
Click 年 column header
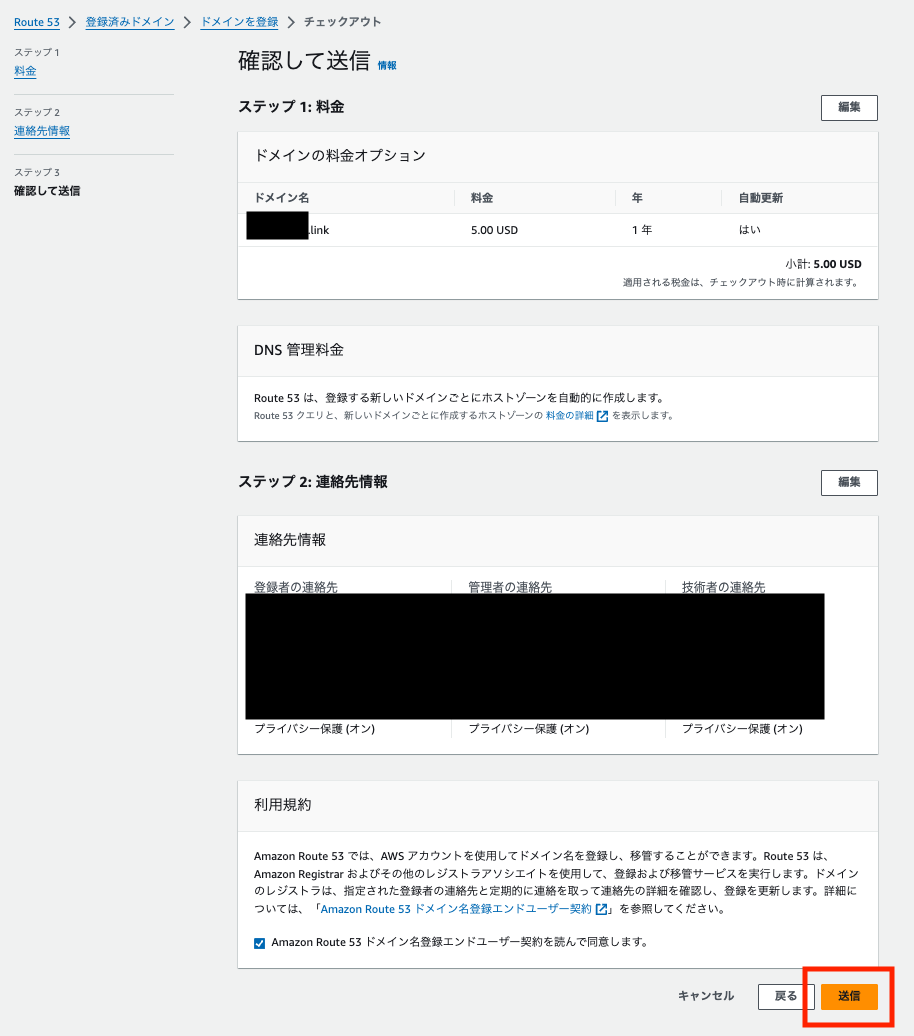point(637,198)
